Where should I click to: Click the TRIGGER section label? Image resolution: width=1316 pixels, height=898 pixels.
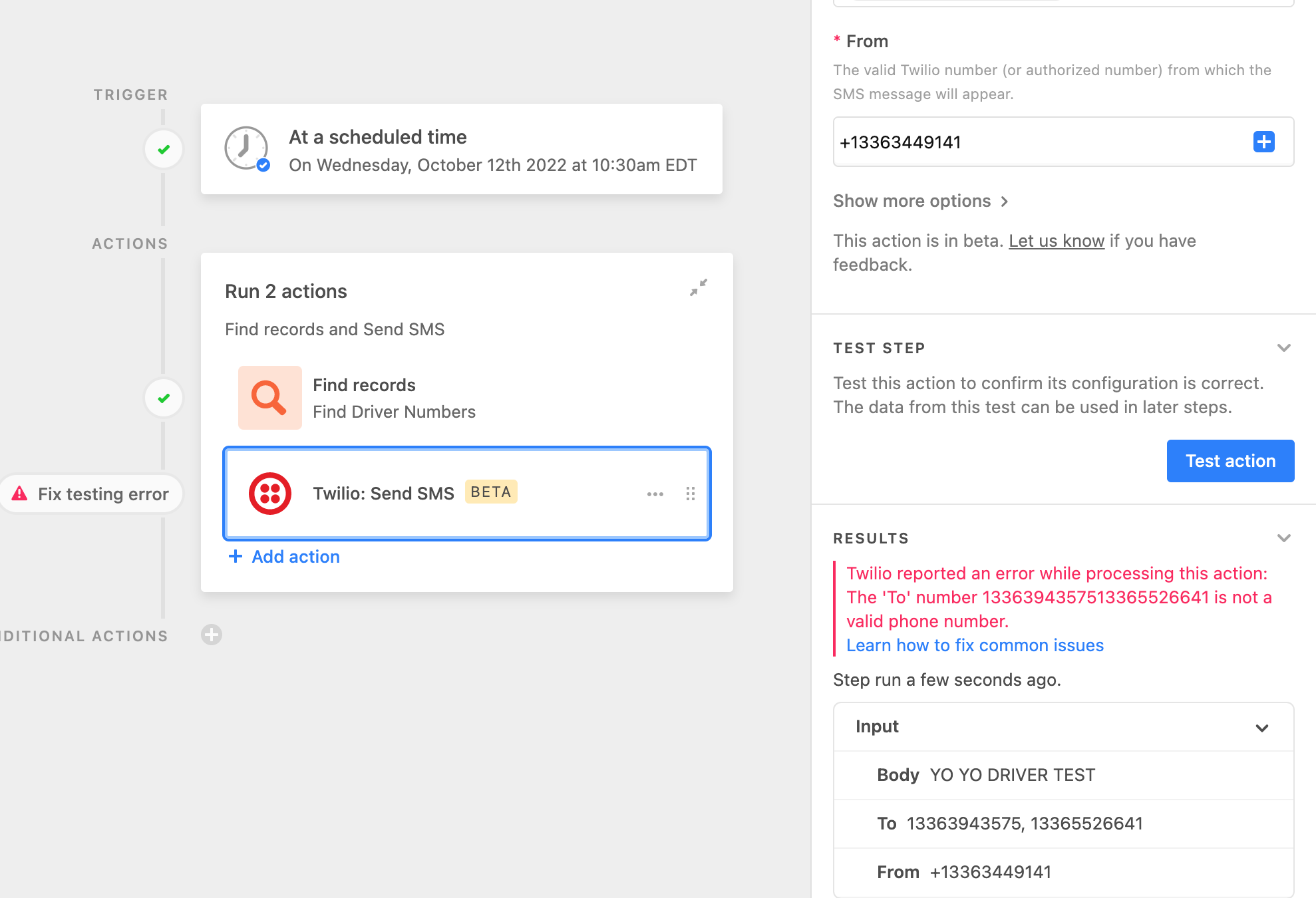[x=130, y=94]
